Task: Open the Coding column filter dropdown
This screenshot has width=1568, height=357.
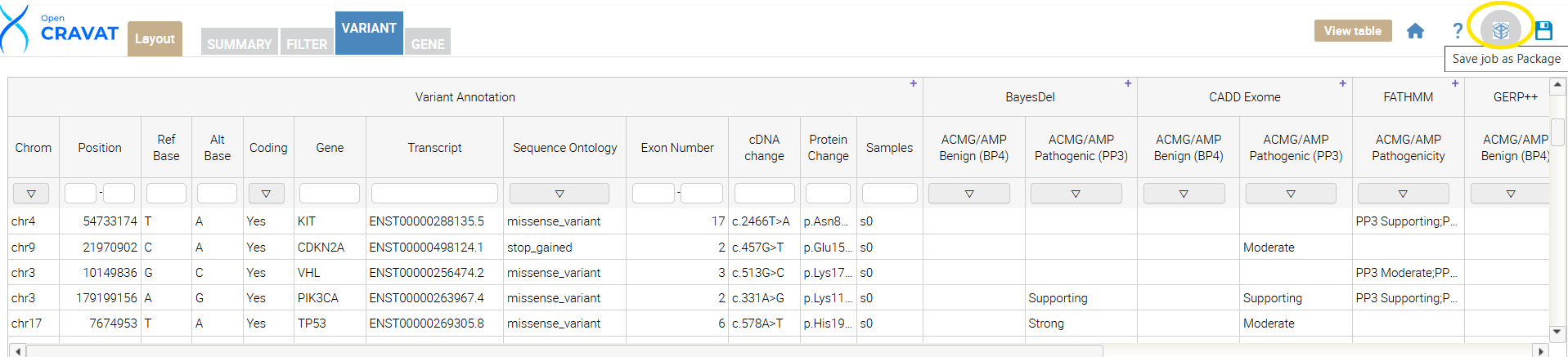Action: coord(266,194)
